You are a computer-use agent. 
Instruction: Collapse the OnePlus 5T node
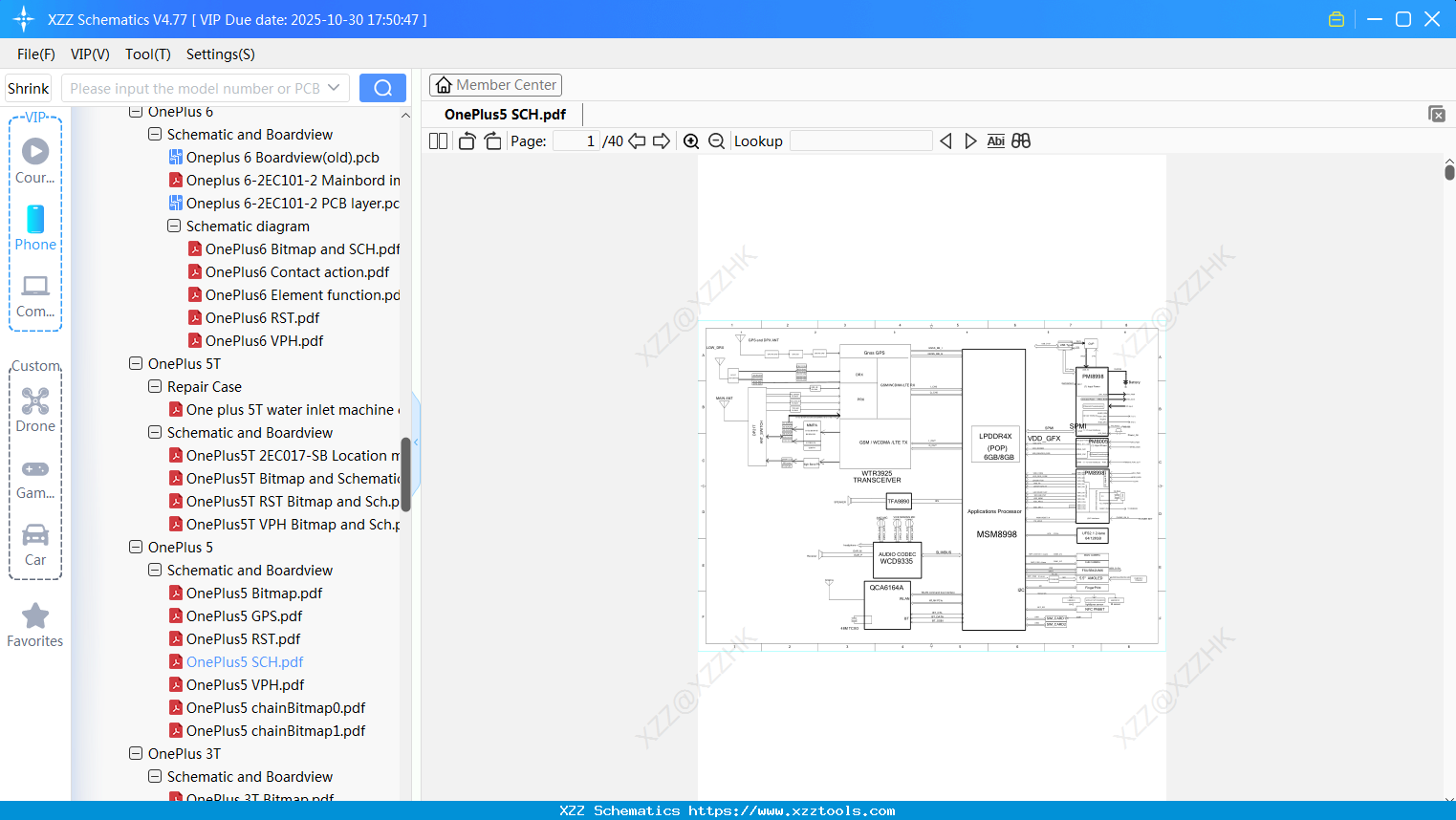[x=136, y=363]
